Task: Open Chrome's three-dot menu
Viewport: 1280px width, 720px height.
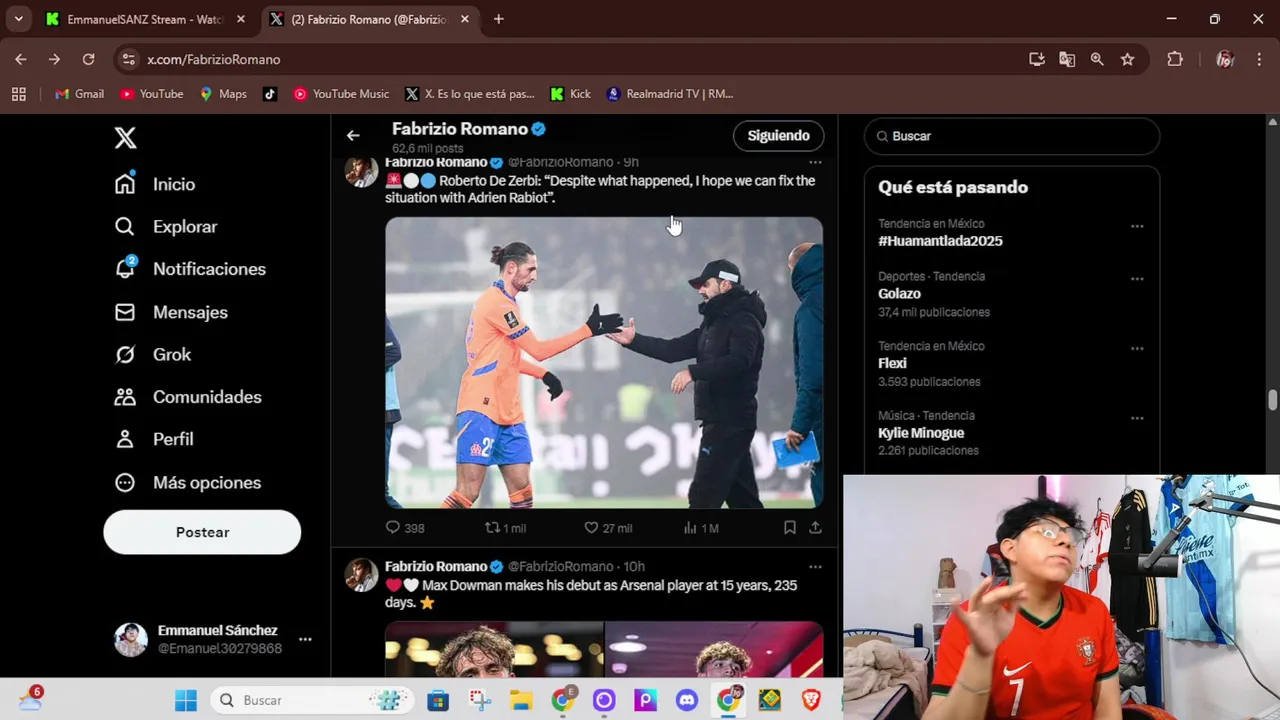Action: click(x=1258, y=59)
